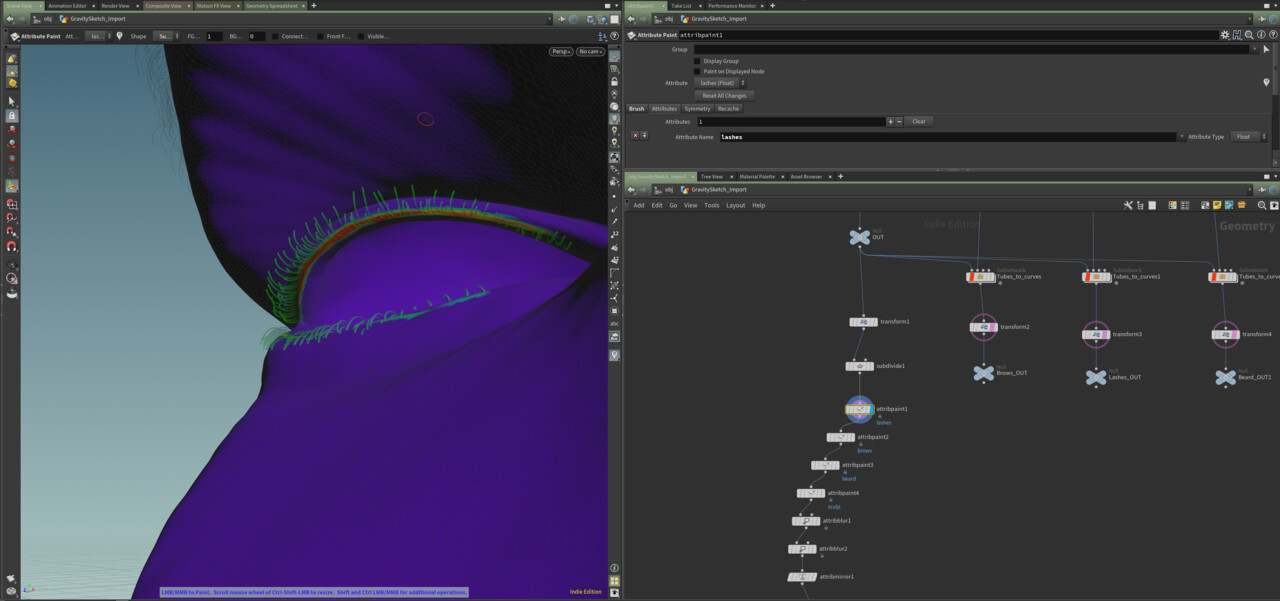Select the attribmirror1 node
Screen dimensions: 1280x601
tap(801, 577)
